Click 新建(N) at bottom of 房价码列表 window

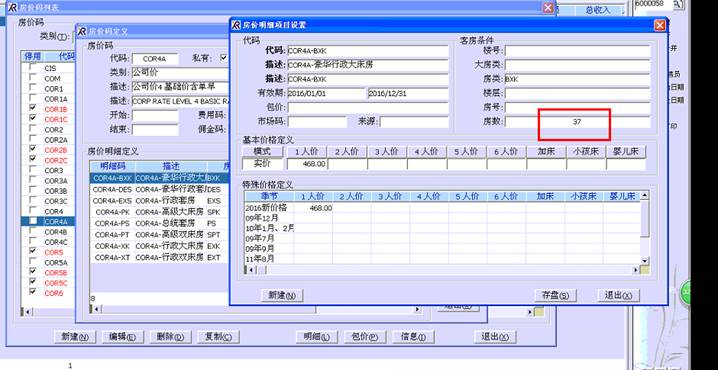(75, 337)
